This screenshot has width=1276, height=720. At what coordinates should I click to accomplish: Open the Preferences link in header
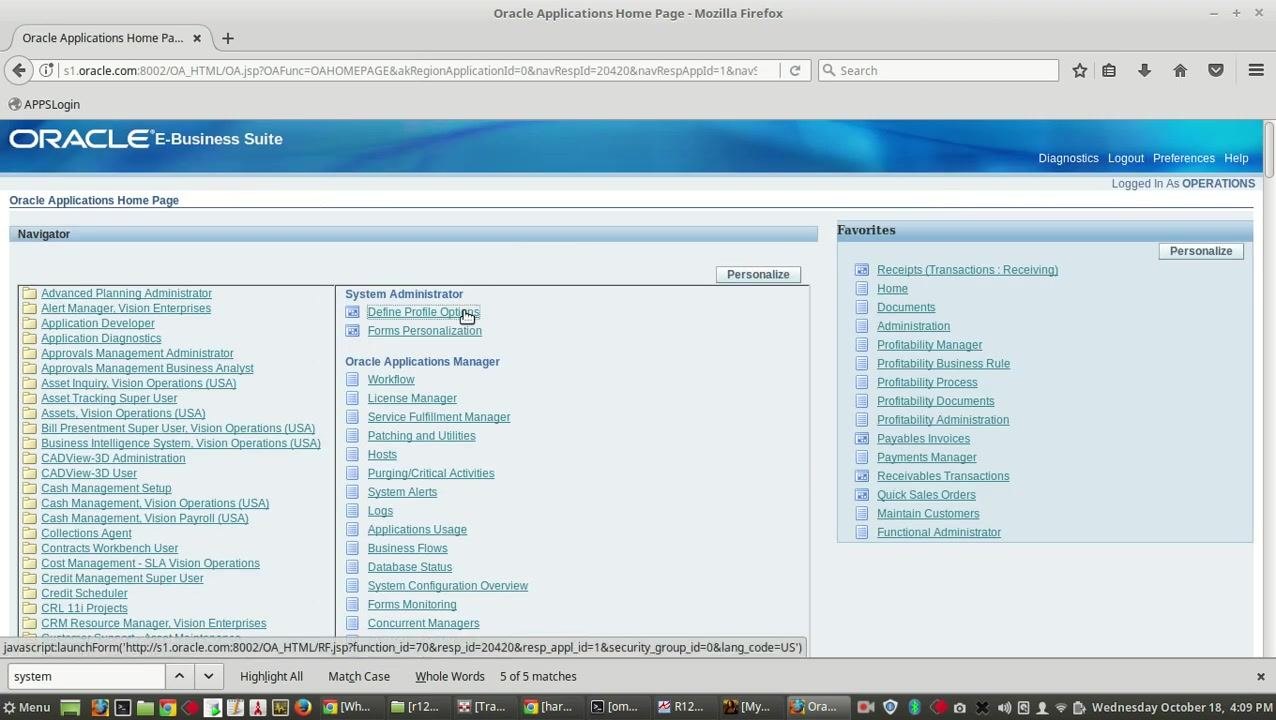1184,158
